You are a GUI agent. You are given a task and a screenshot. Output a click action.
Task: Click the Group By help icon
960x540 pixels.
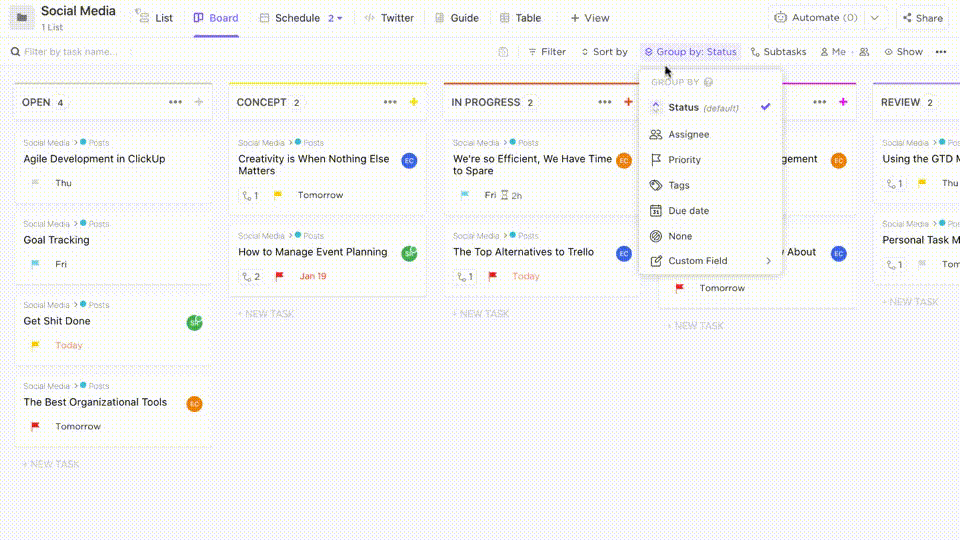pos(708,82)
